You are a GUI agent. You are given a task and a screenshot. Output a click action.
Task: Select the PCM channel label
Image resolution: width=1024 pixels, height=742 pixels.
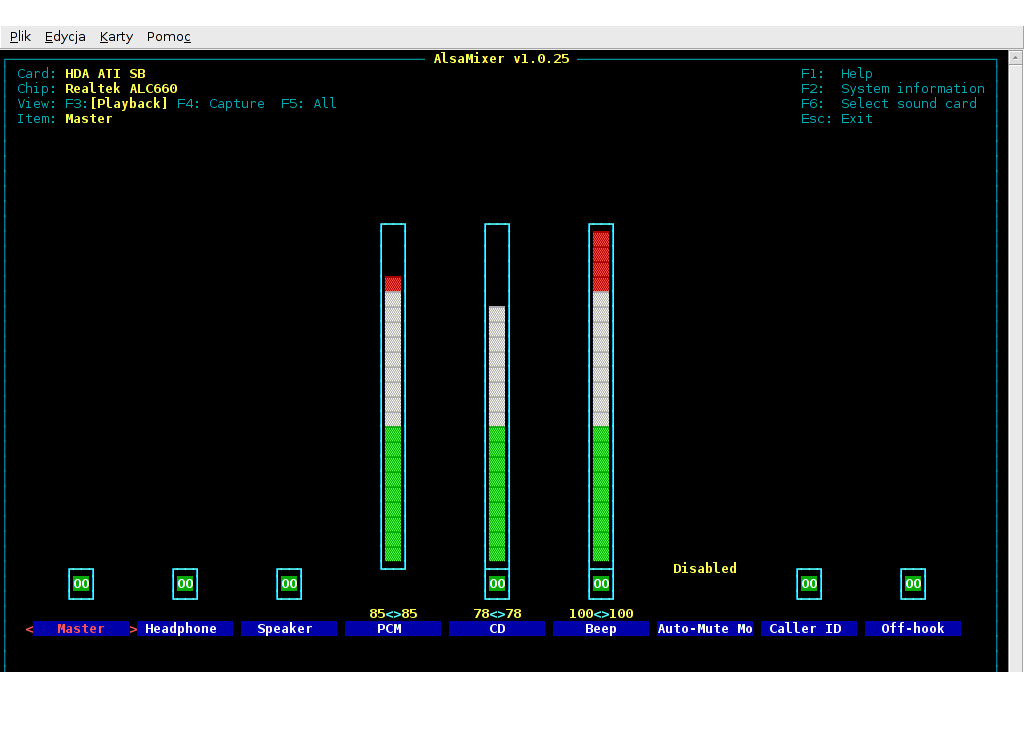[393, 629]
